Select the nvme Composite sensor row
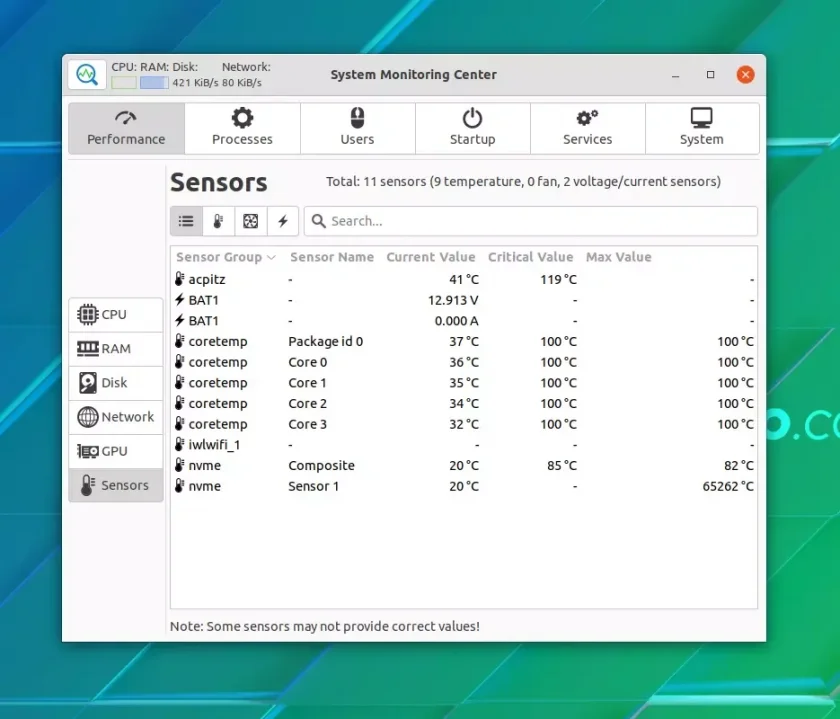This screenshot has height=719, width=840. pos(464,466)
